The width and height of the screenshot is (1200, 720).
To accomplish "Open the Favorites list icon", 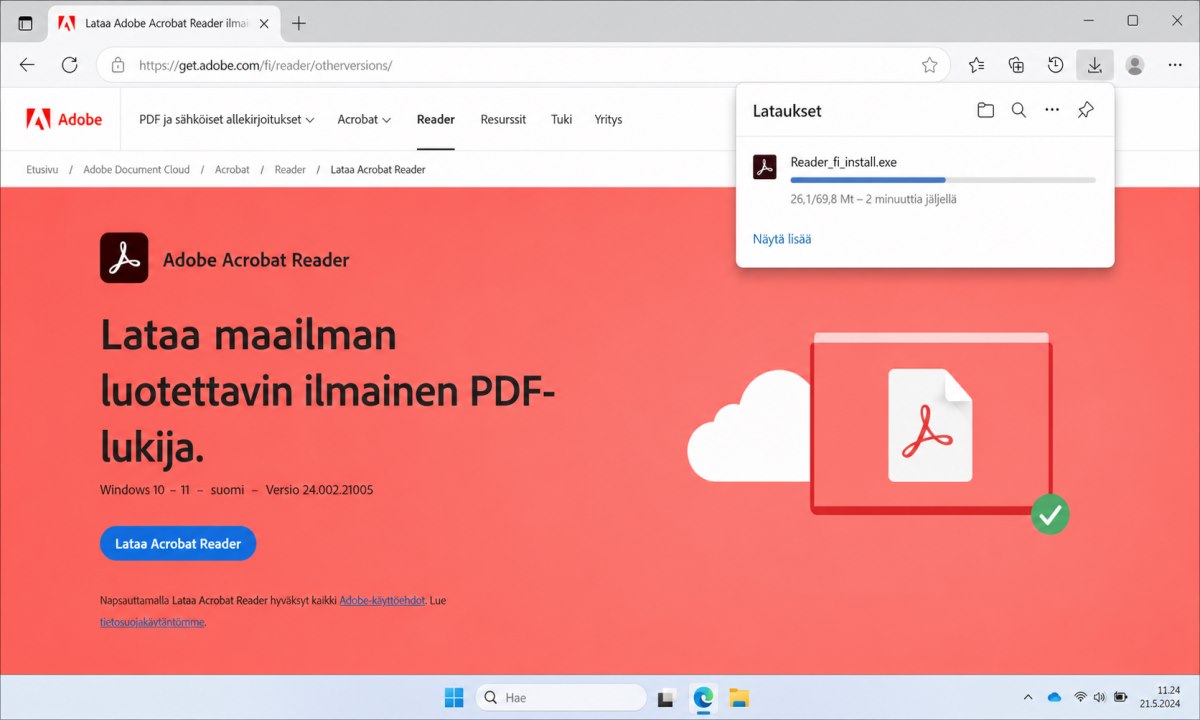I will click(977, 65).
